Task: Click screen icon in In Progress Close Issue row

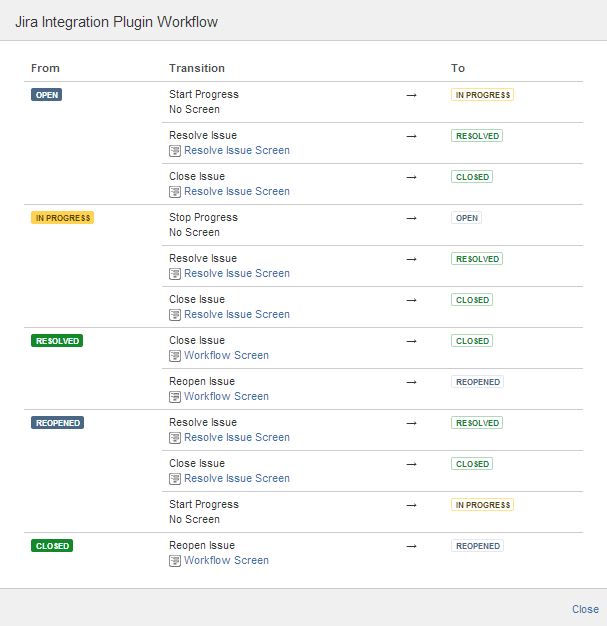Action: 175,315
